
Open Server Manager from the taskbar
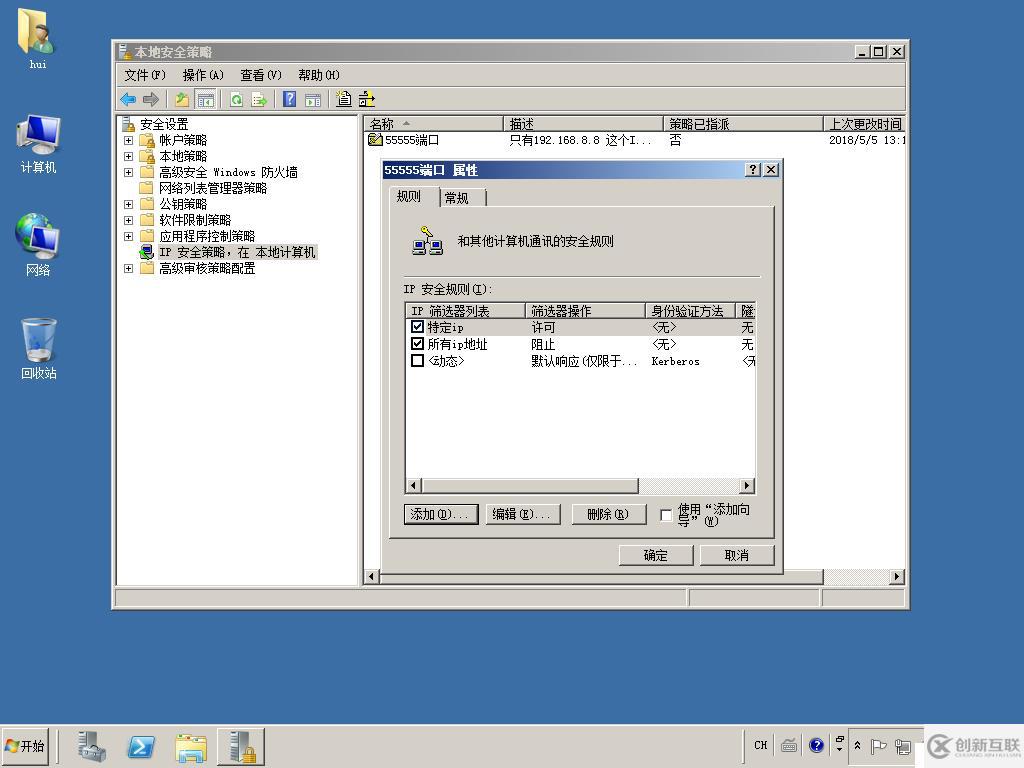click(91, 746)
